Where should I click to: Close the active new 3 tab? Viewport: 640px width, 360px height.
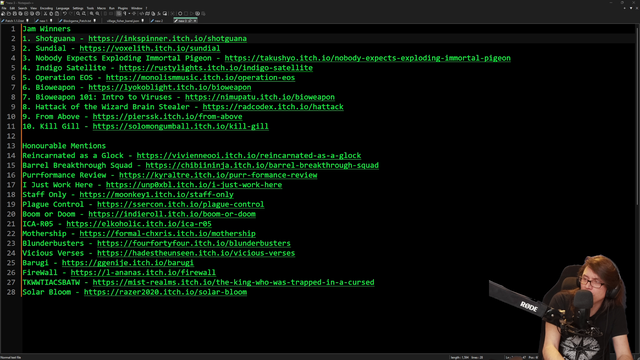click(195, 21)
